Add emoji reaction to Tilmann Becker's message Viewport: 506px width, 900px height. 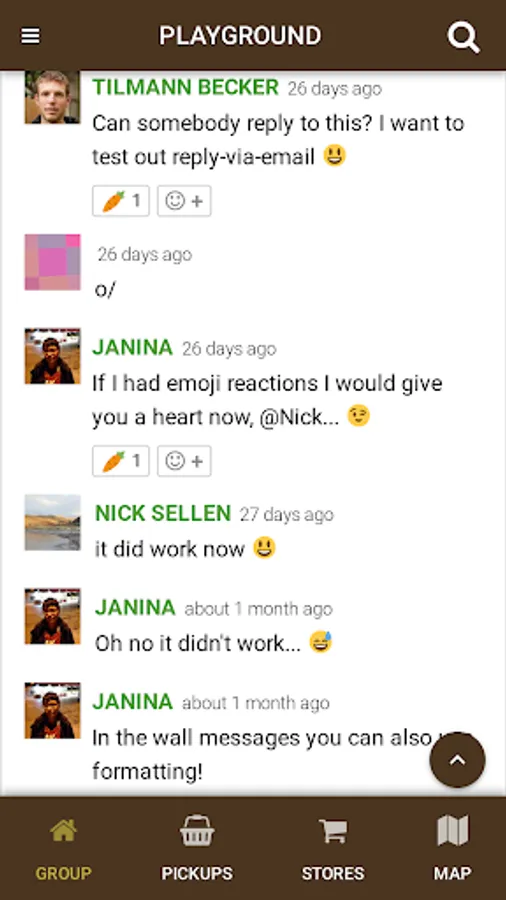tap(184, 201)
